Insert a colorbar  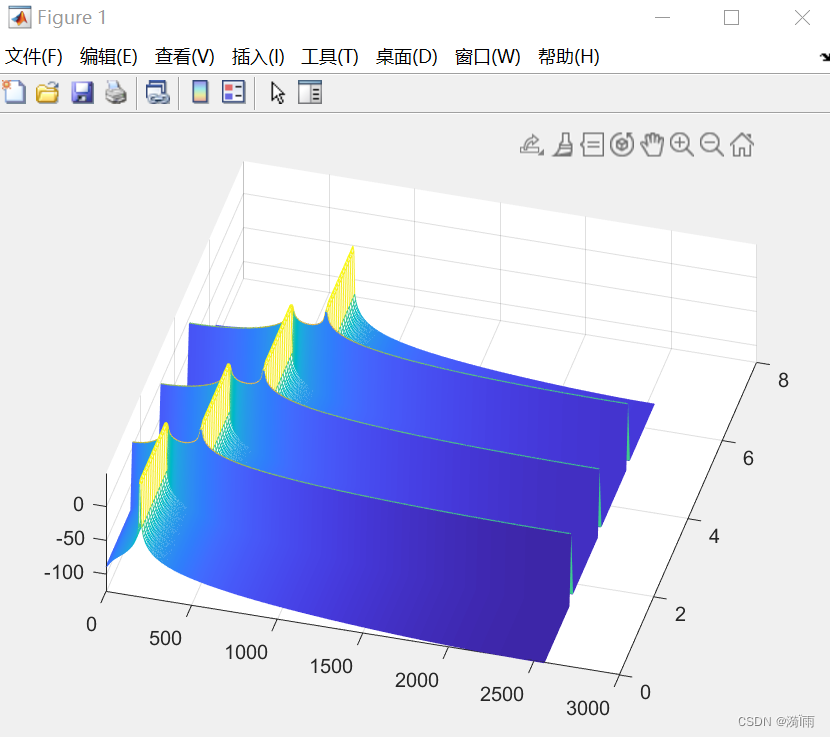tap(200, 92)
